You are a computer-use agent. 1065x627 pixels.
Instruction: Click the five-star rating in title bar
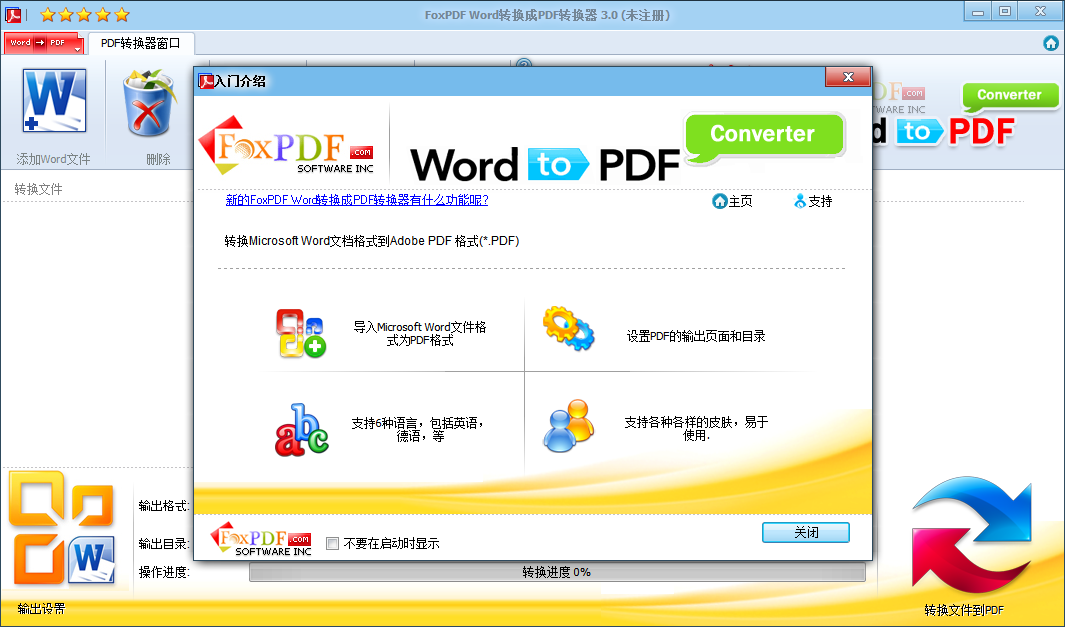tap(84, 14)
